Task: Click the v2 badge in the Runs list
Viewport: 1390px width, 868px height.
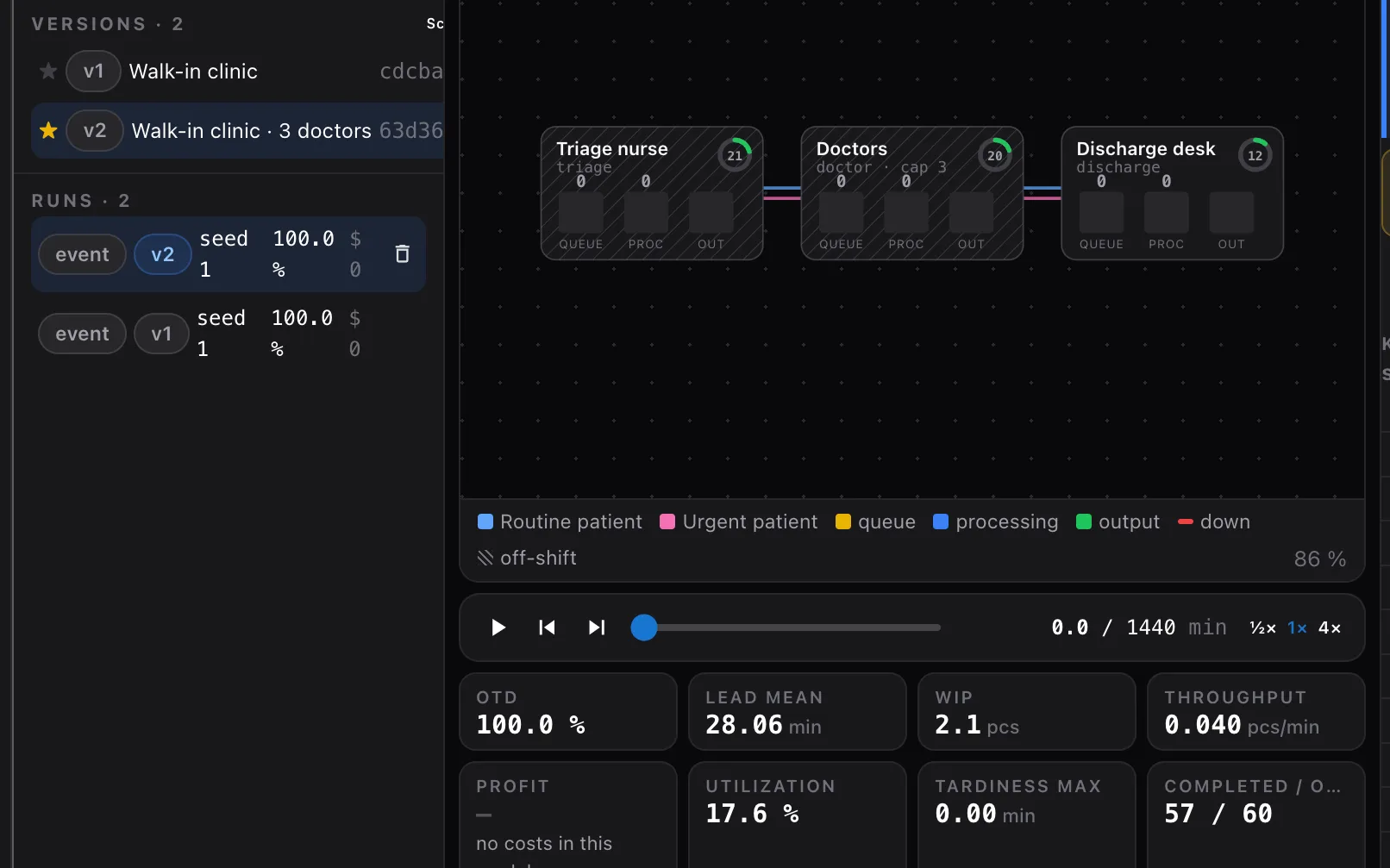Action: pyautogui.click(x=163, y=254)
